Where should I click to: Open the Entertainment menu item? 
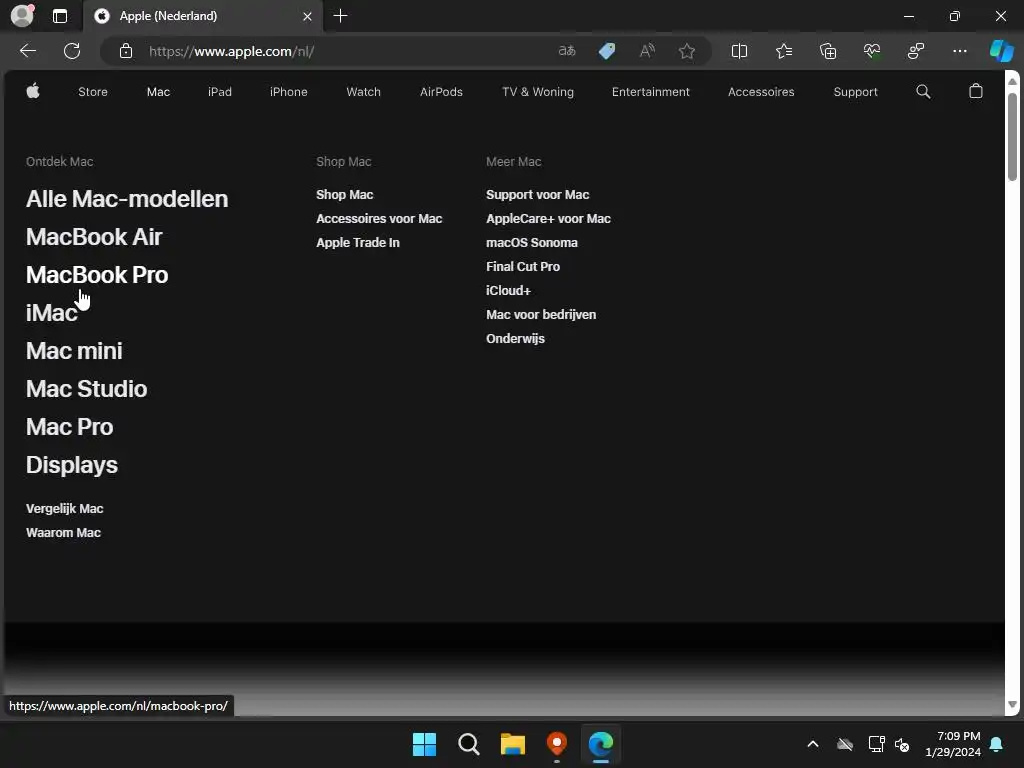pos(650,92)
